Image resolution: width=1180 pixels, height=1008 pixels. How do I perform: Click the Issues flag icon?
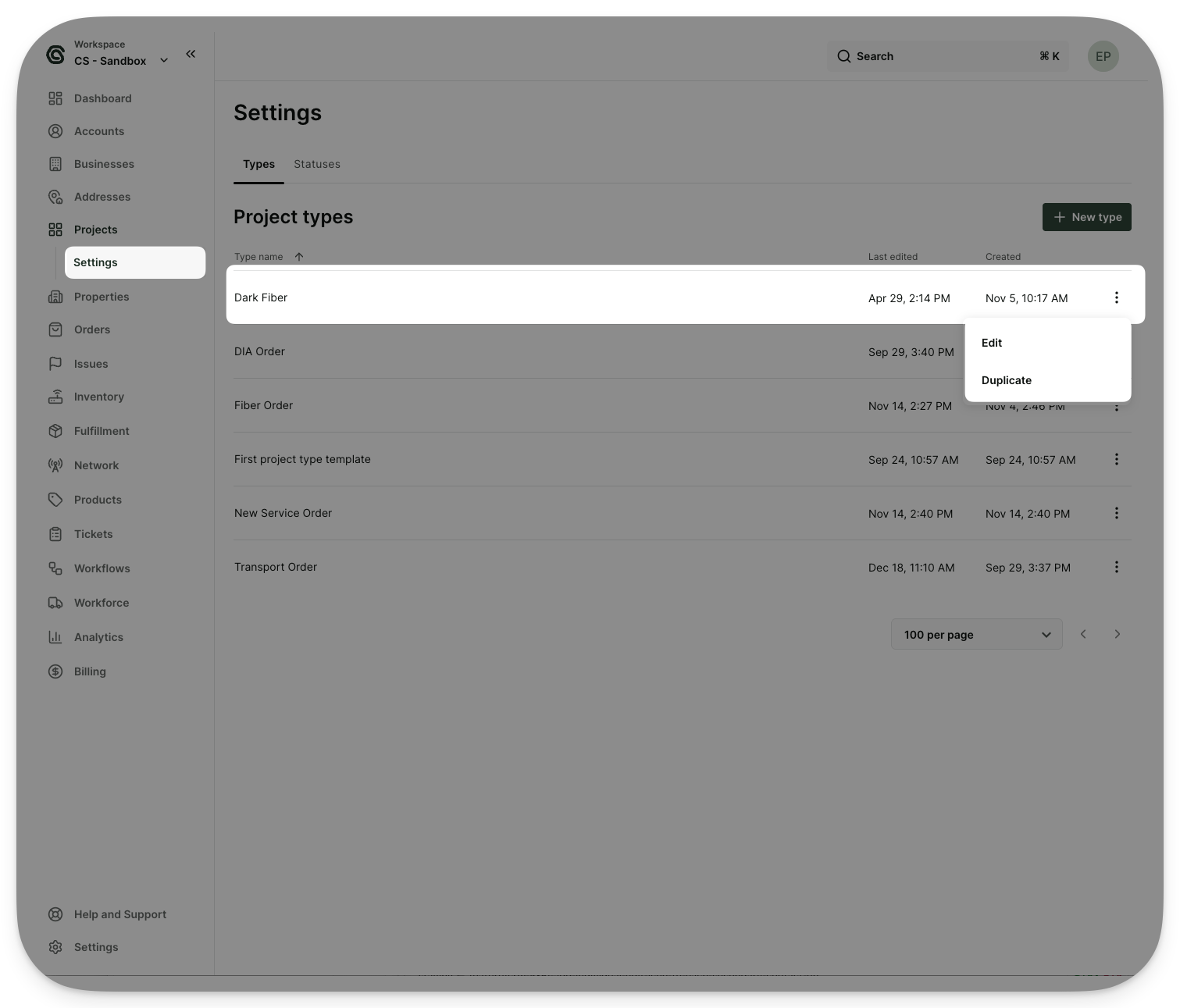pos(55,364)
